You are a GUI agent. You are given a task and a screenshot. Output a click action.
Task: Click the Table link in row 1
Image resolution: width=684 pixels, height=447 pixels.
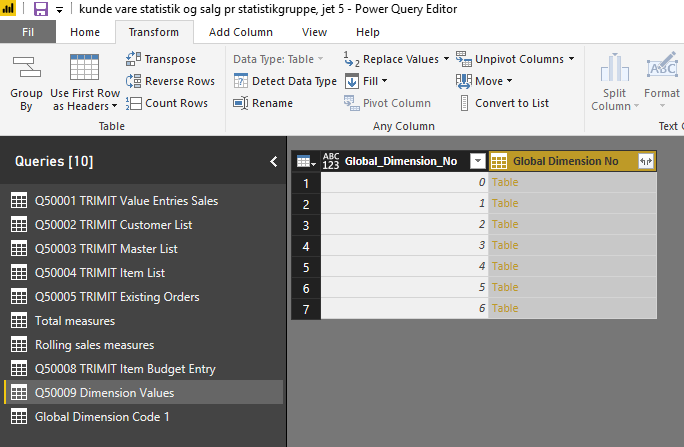(505, 182)
